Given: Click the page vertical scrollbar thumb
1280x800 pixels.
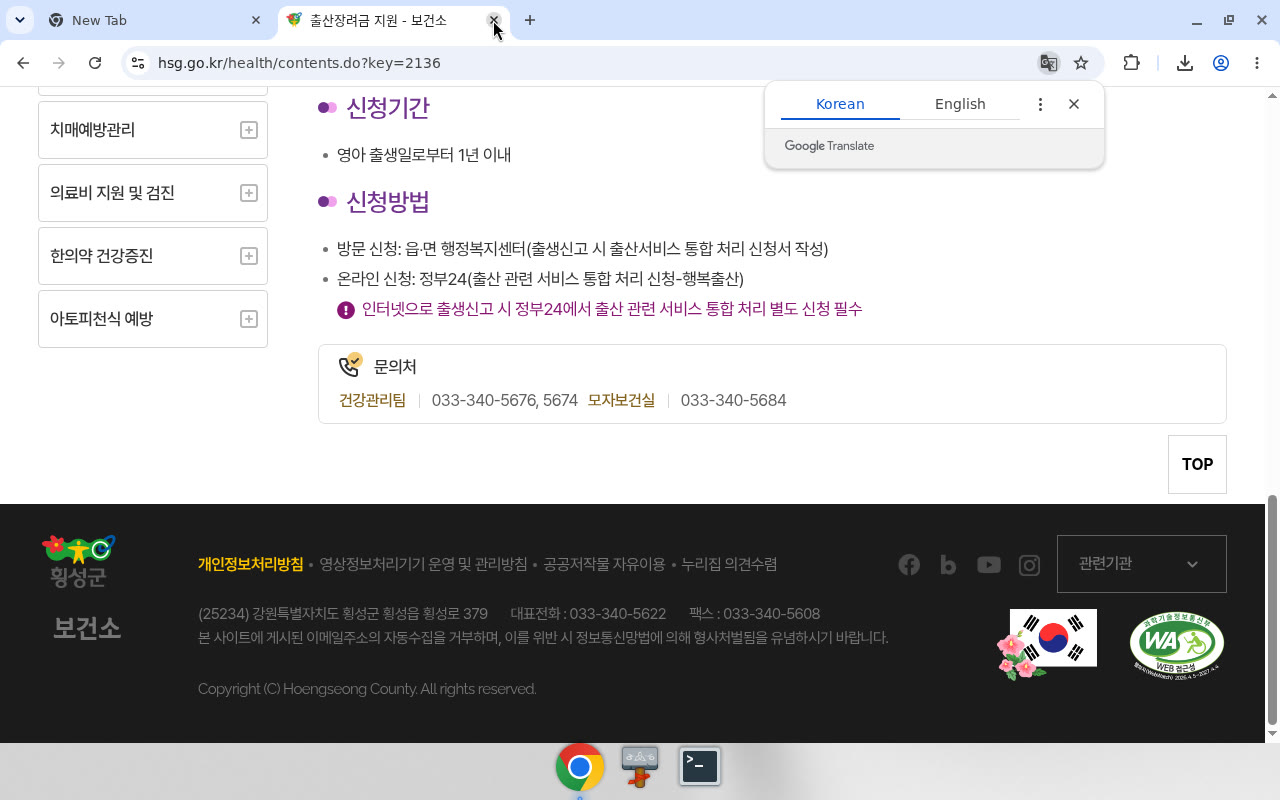Looking at the screenshot, I should pos(1272,610).
